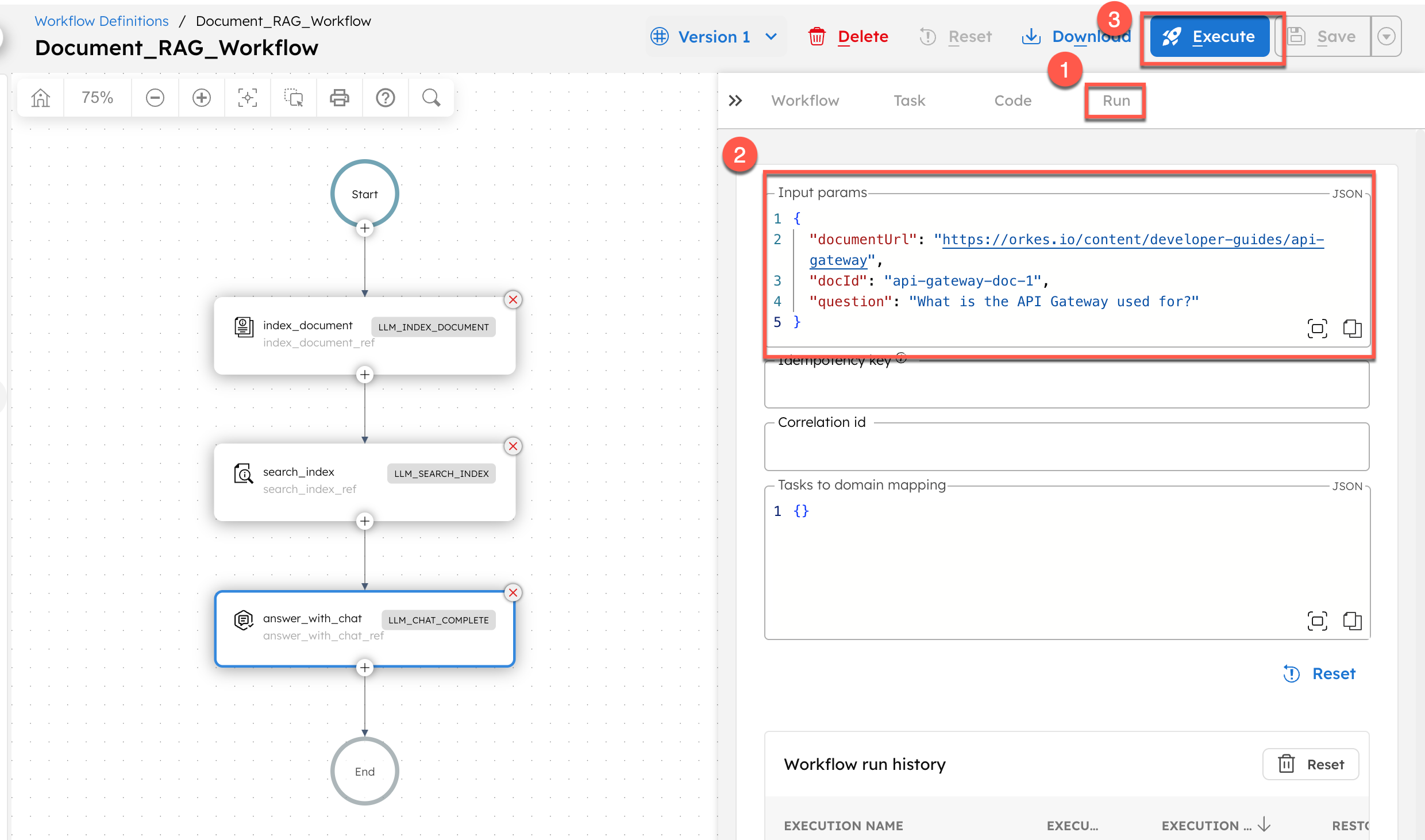Open the search icon in the canvas toolbar

point(431,97)
